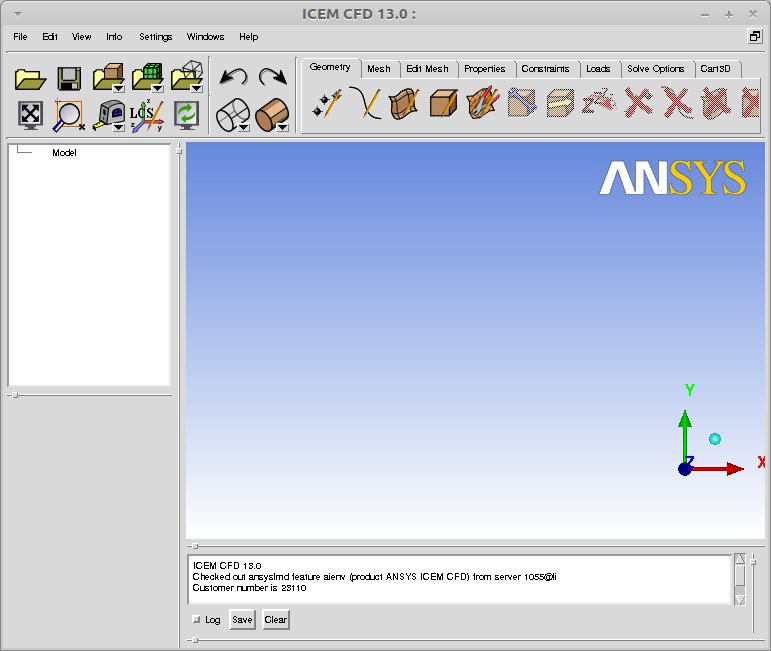Open the Edit menu
This screenshot has height=651, width=771.
pos(50,37)
